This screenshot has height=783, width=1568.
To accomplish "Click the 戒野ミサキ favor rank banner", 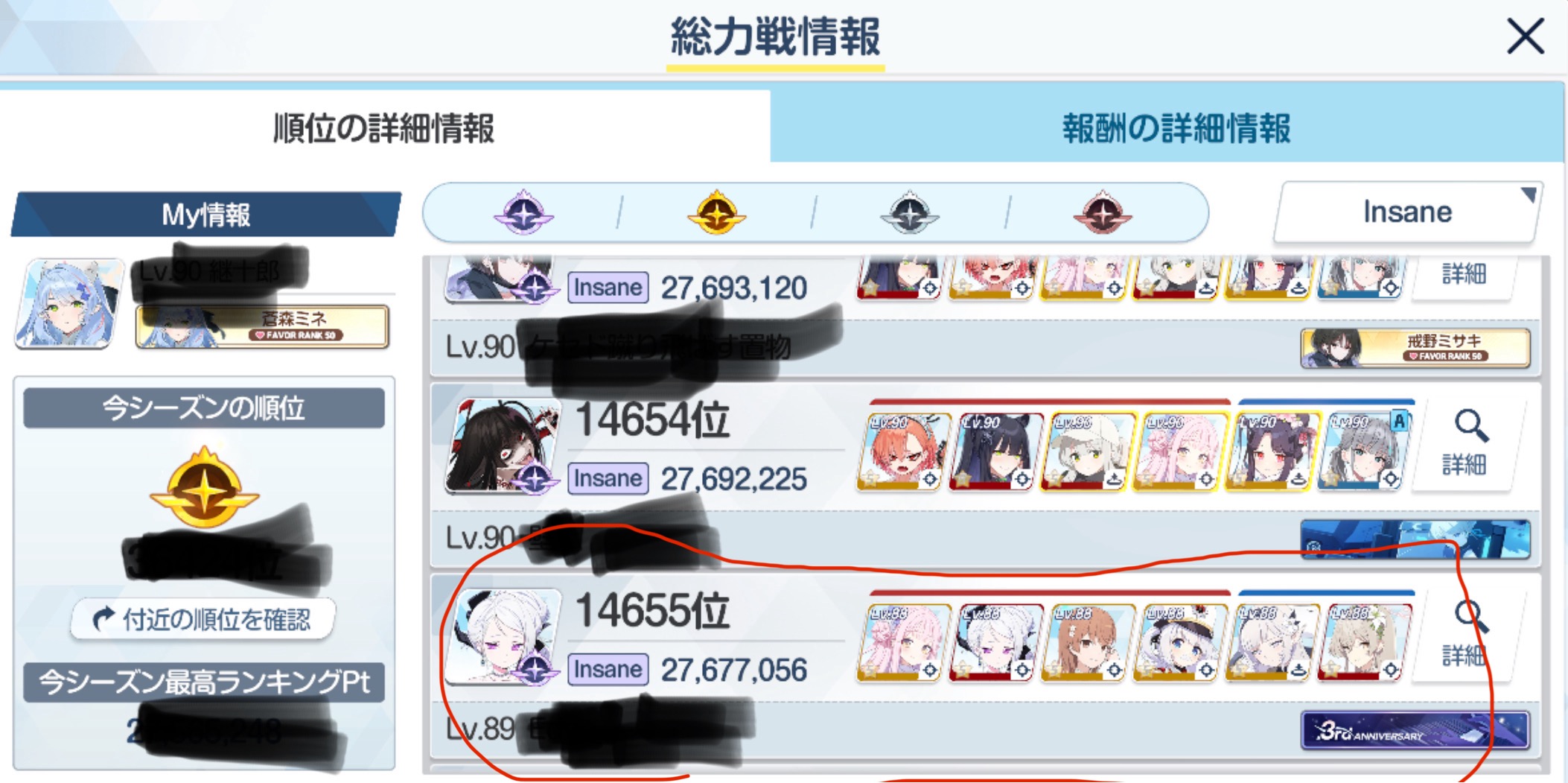I will 1415,347.
